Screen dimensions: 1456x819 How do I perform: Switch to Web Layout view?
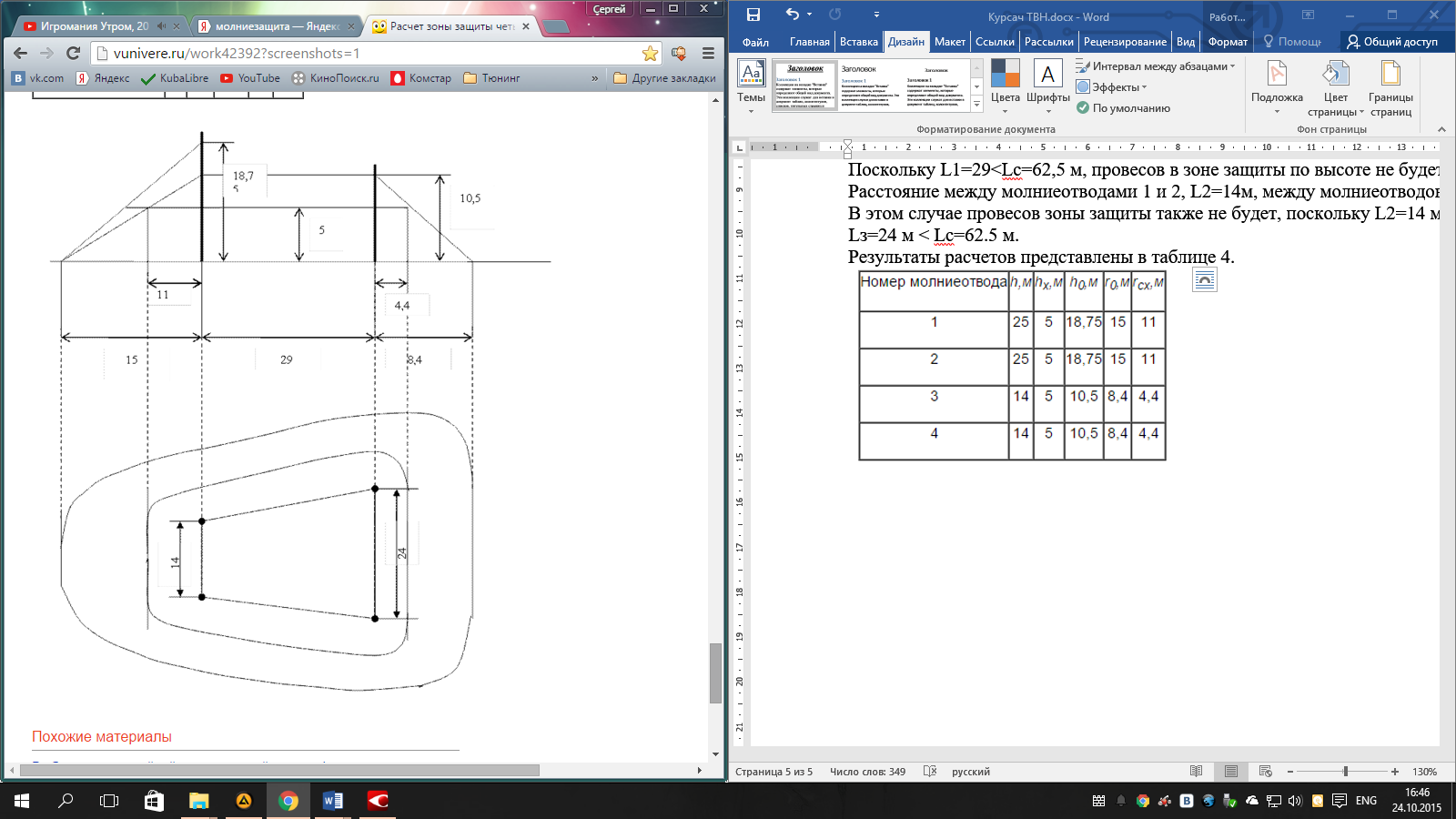pos(1265,772)
